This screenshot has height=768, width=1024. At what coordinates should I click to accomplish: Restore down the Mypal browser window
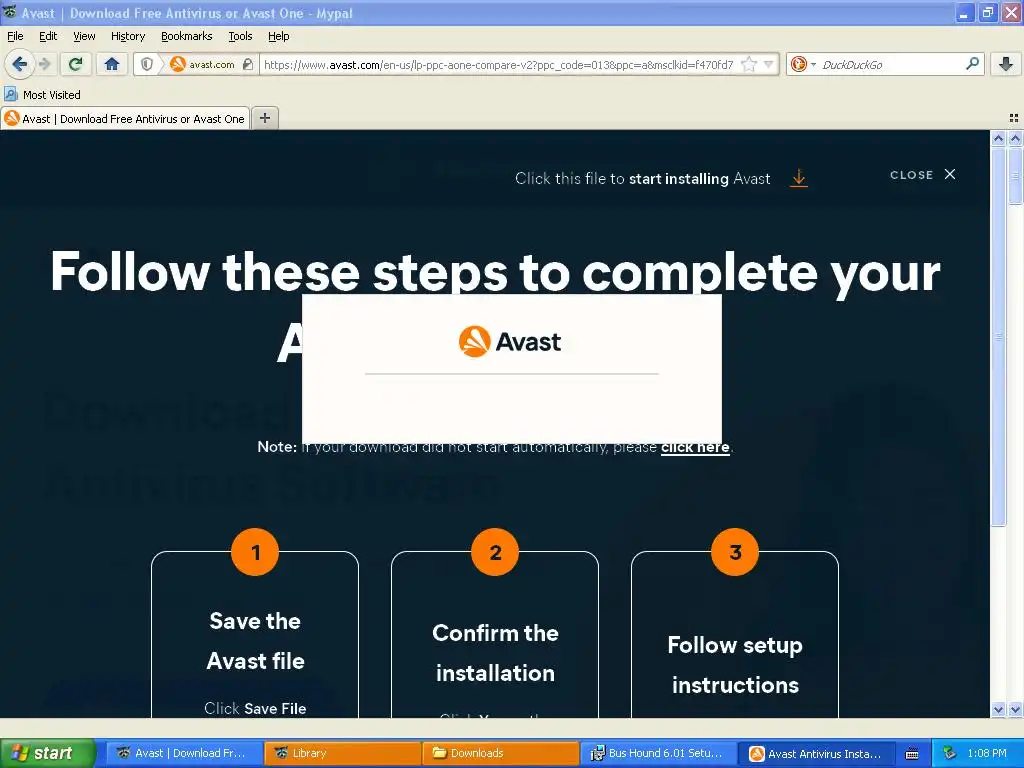coord(988,12)
